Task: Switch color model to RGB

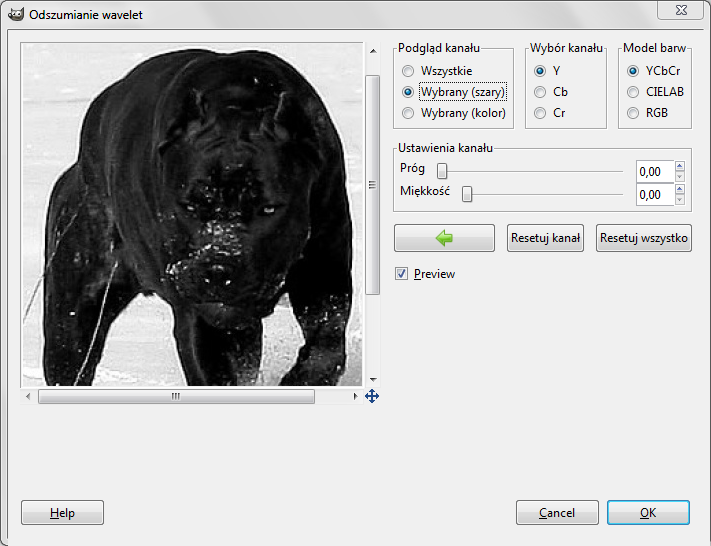Action: 633,113
